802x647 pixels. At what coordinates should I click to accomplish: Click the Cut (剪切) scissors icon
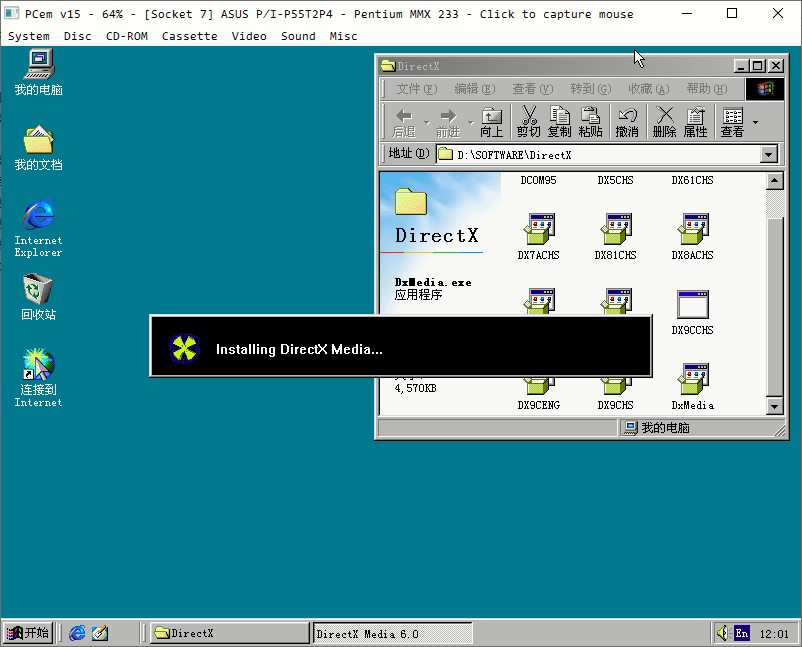pyautogui.click(x=528, y=122)
